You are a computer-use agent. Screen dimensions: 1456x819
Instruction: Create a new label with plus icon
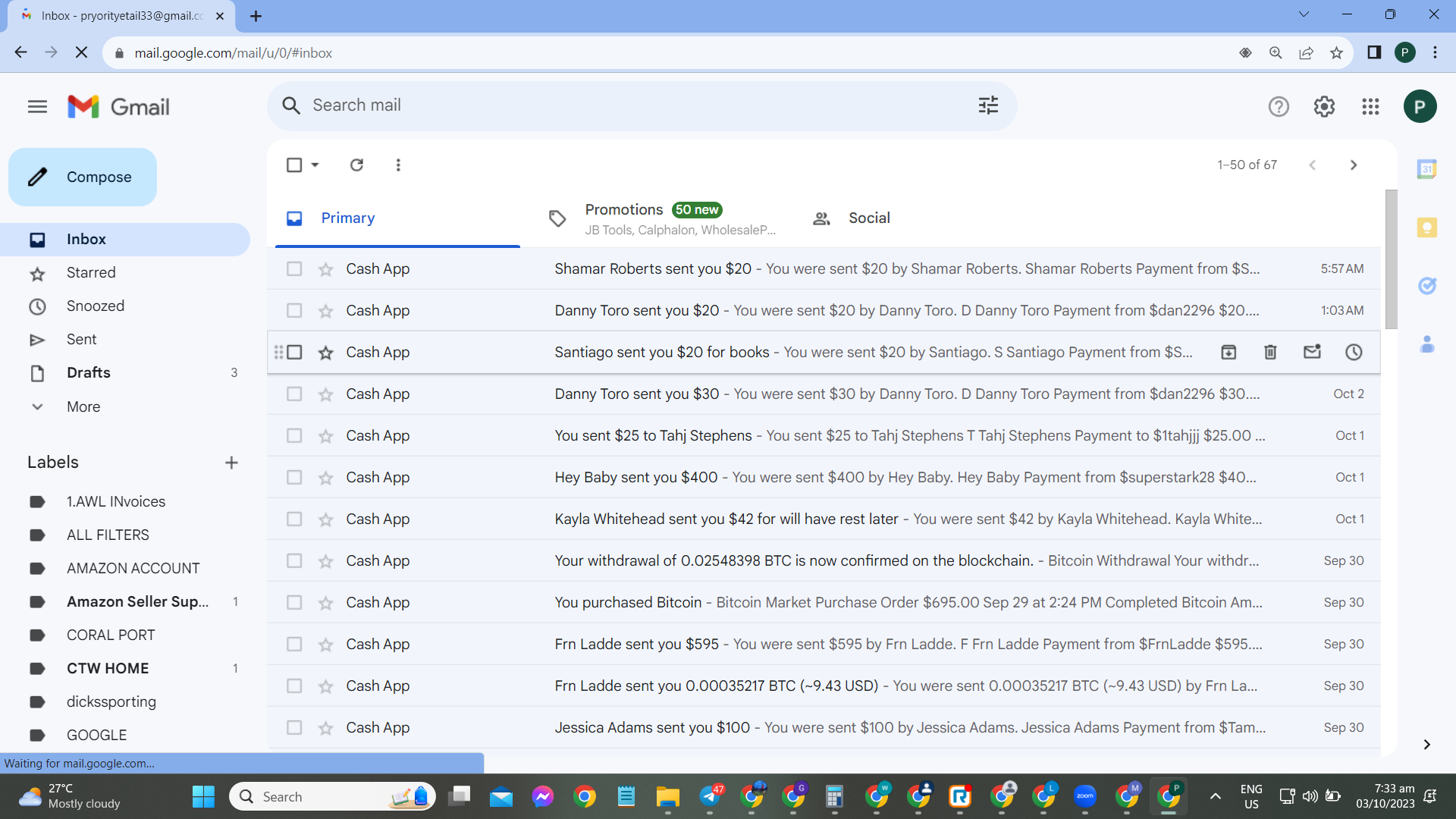[231, 463]
